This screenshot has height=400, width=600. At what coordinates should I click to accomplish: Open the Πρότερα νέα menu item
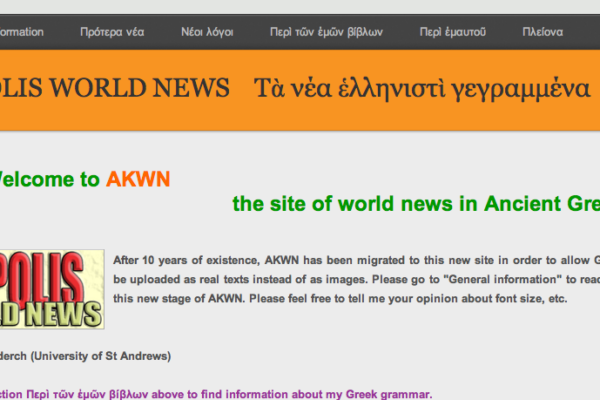112,32
